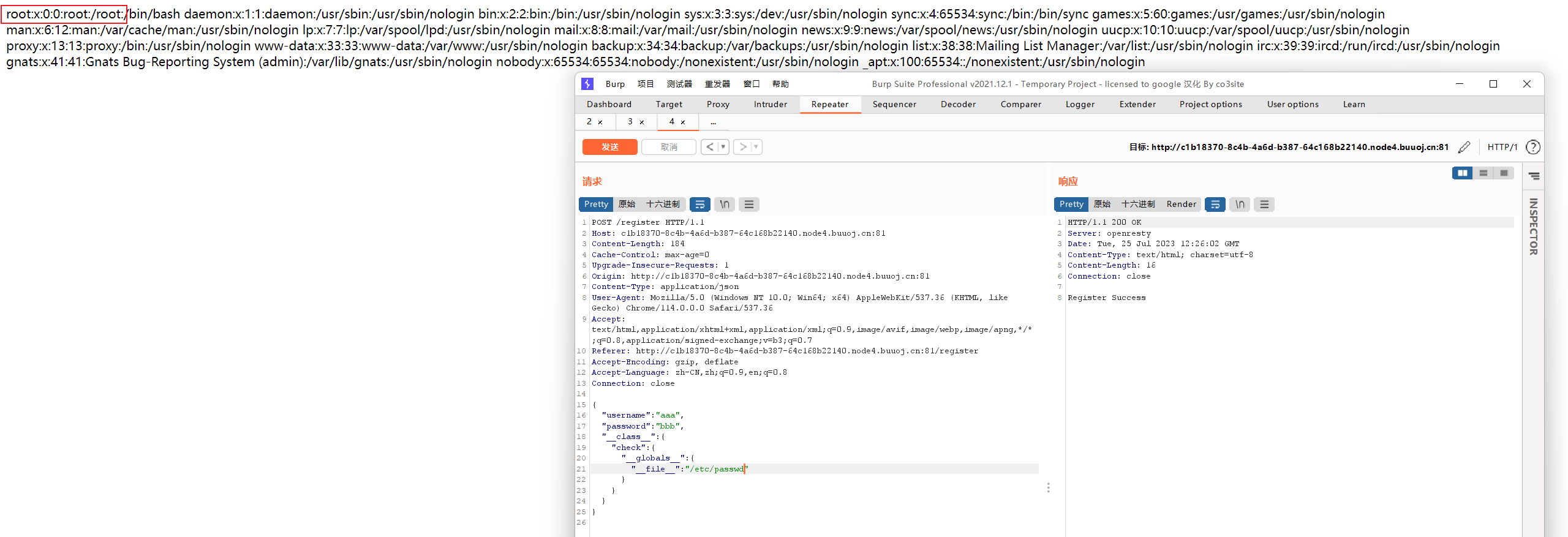Maximize the Burp Suite window
The width and height of the screenshot is (1568, 537).
coord(1493,84)
